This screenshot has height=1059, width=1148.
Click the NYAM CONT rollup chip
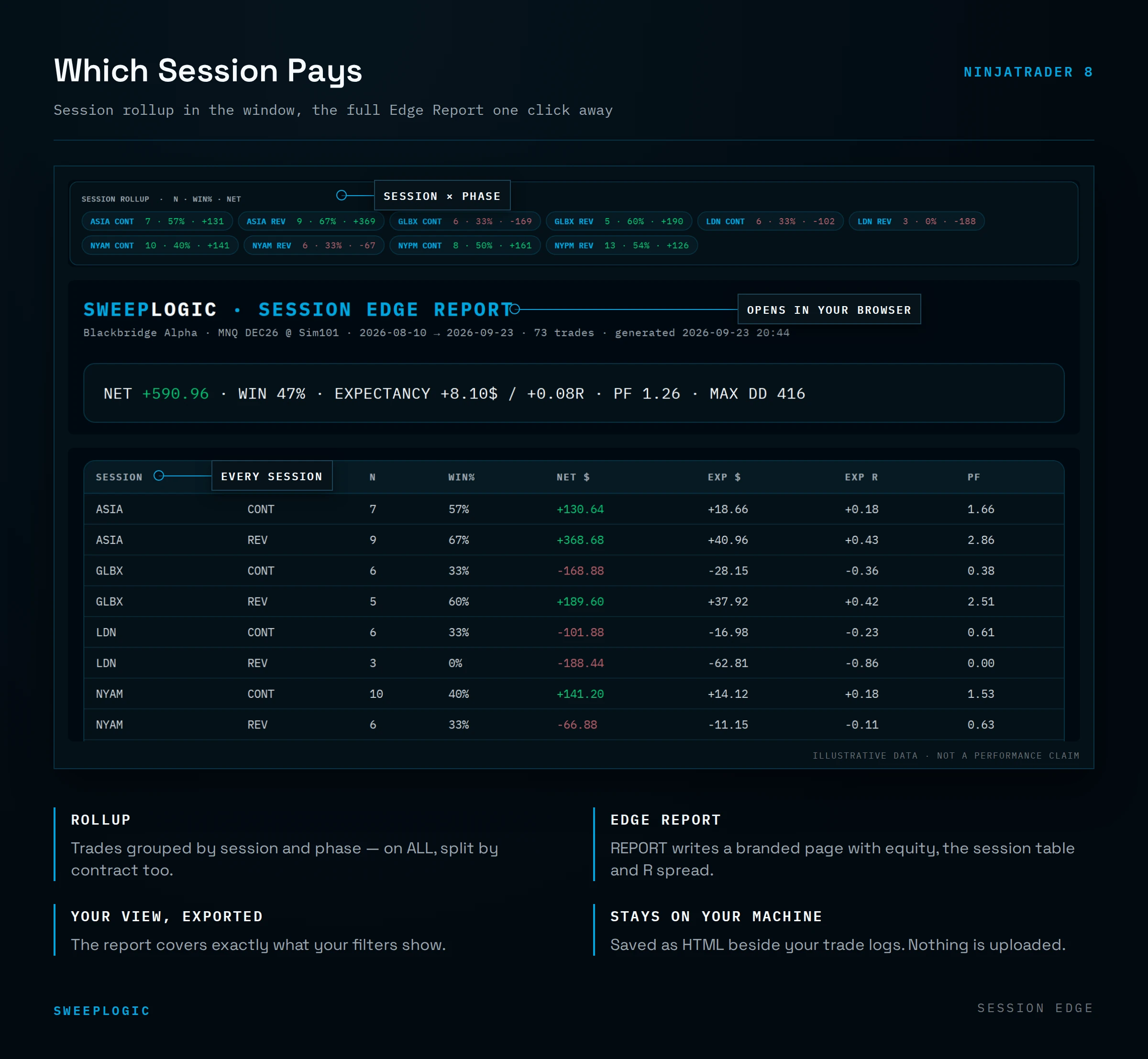pyautogui.click(x=160, y=245)
